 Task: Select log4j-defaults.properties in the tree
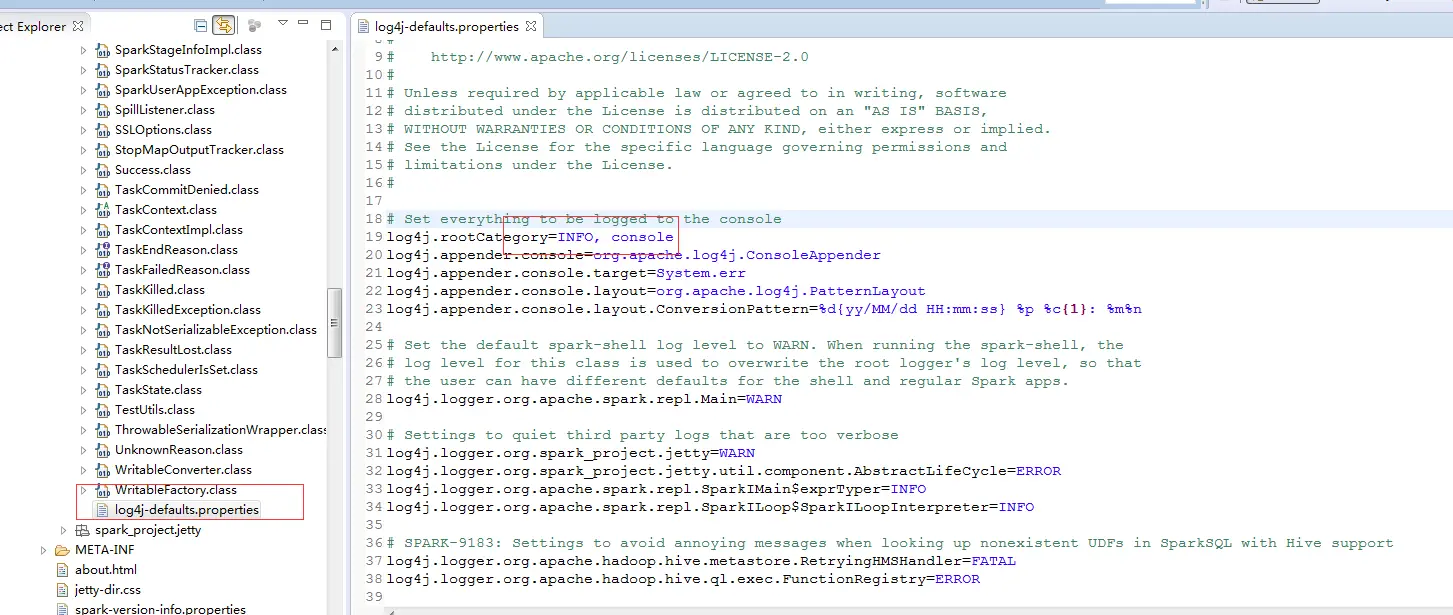pyautogui.click(x=186, y=510)
